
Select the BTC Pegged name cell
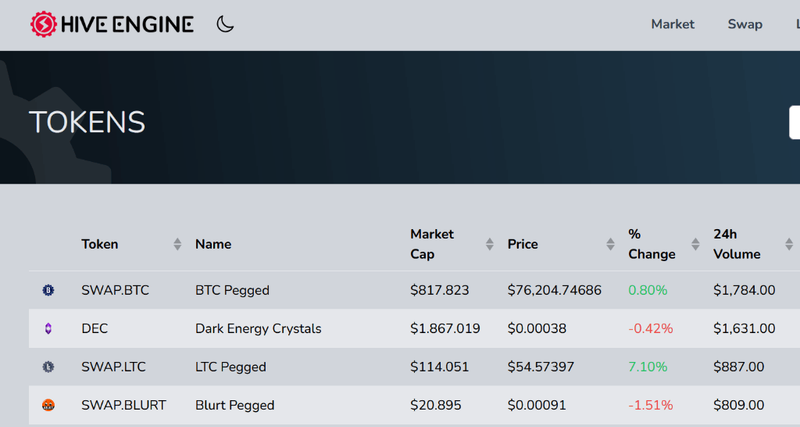coord(232,290)
